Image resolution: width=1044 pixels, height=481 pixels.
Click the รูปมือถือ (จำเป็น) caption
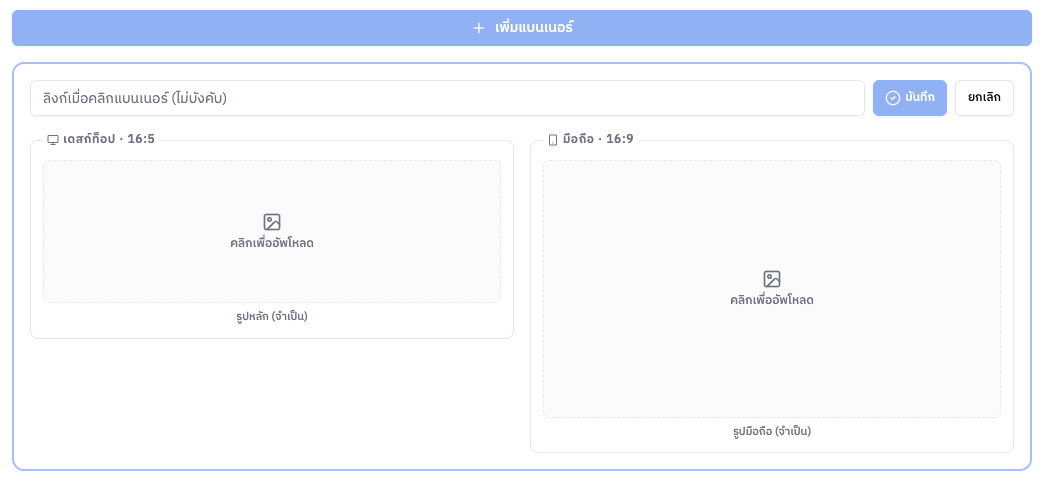click(x=772, y=432)
